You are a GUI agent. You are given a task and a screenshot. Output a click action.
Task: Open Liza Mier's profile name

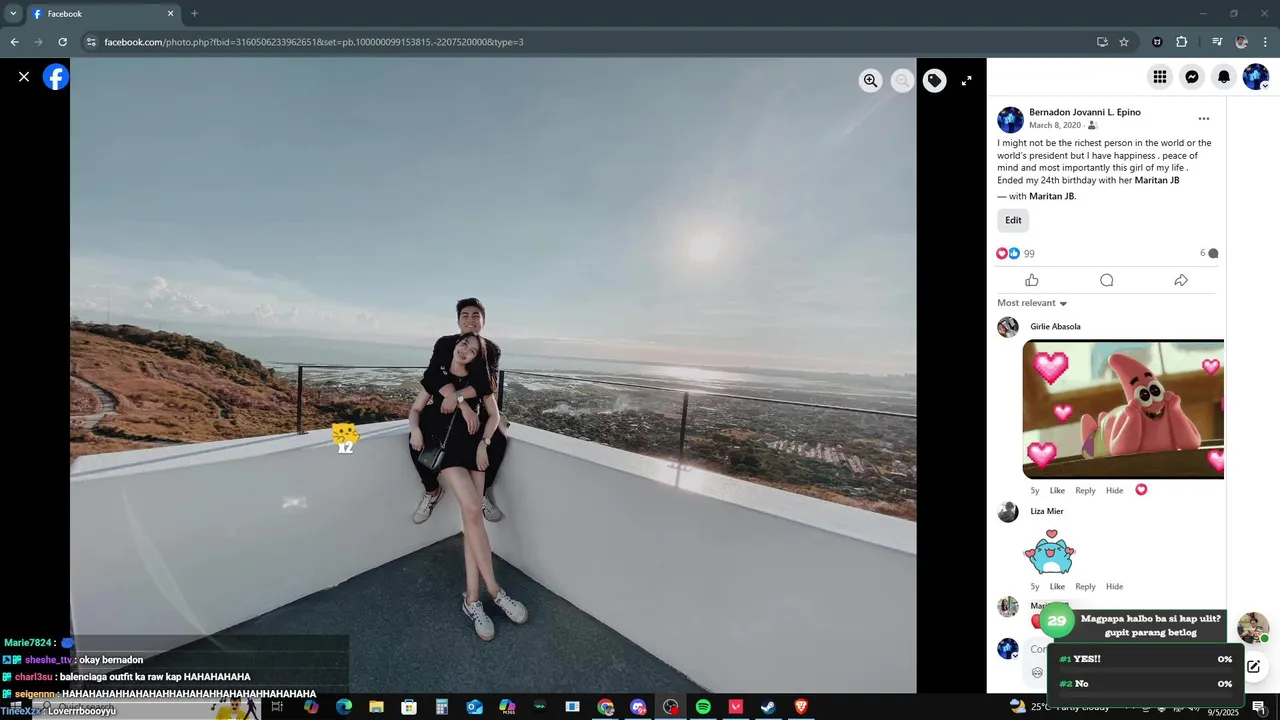pos(1047,512)
